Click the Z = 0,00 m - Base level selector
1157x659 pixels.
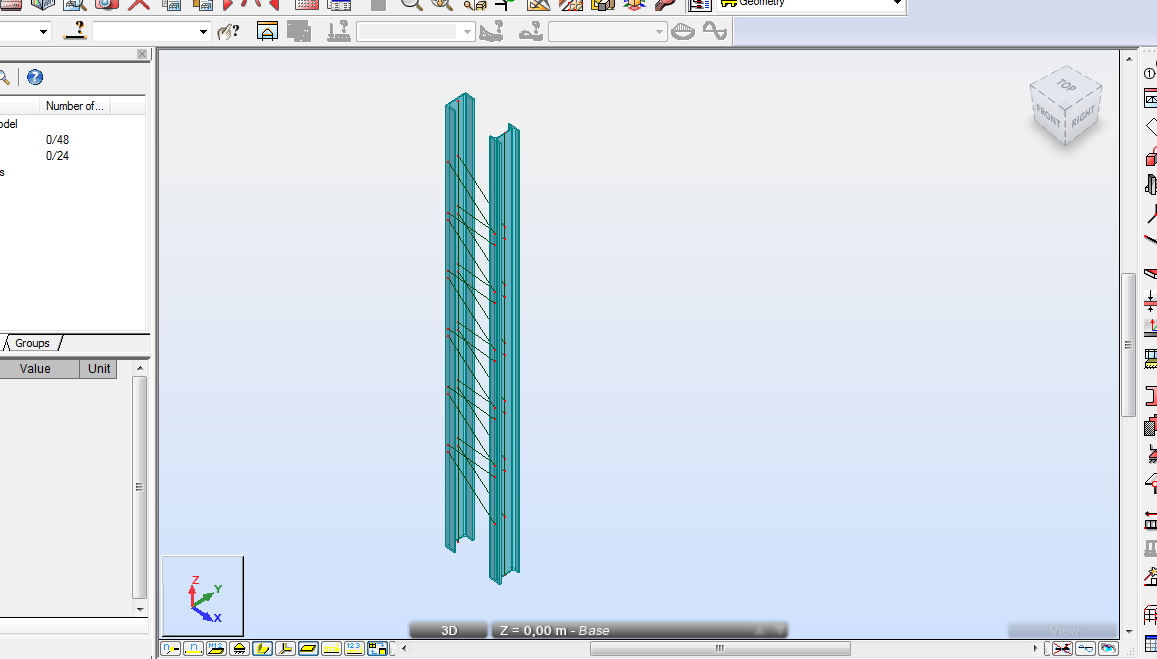click(639, 630)
